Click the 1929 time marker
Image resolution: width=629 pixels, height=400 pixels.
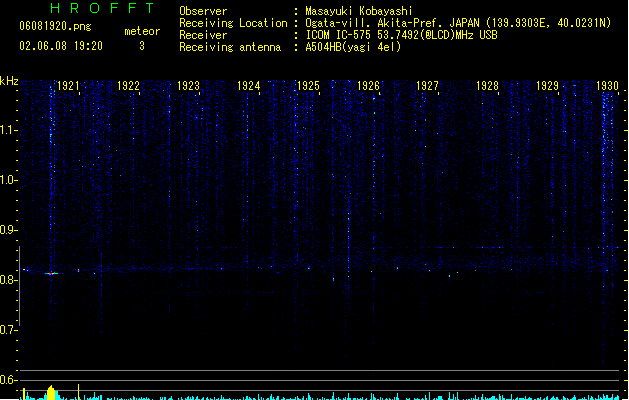[x=548, y=86]
